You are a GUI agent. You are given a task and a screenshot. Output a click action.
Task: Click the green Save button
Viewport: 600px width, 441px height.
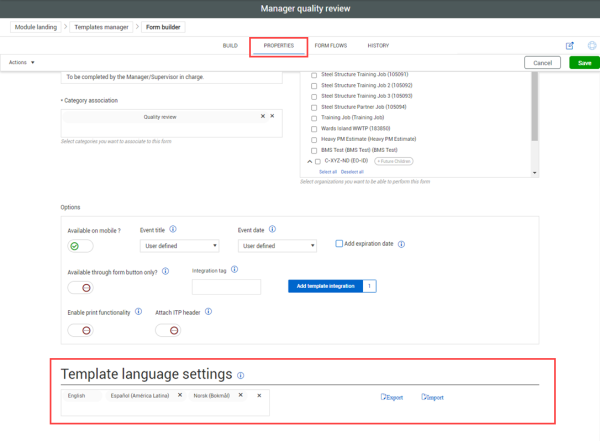[x=584, y=62]
